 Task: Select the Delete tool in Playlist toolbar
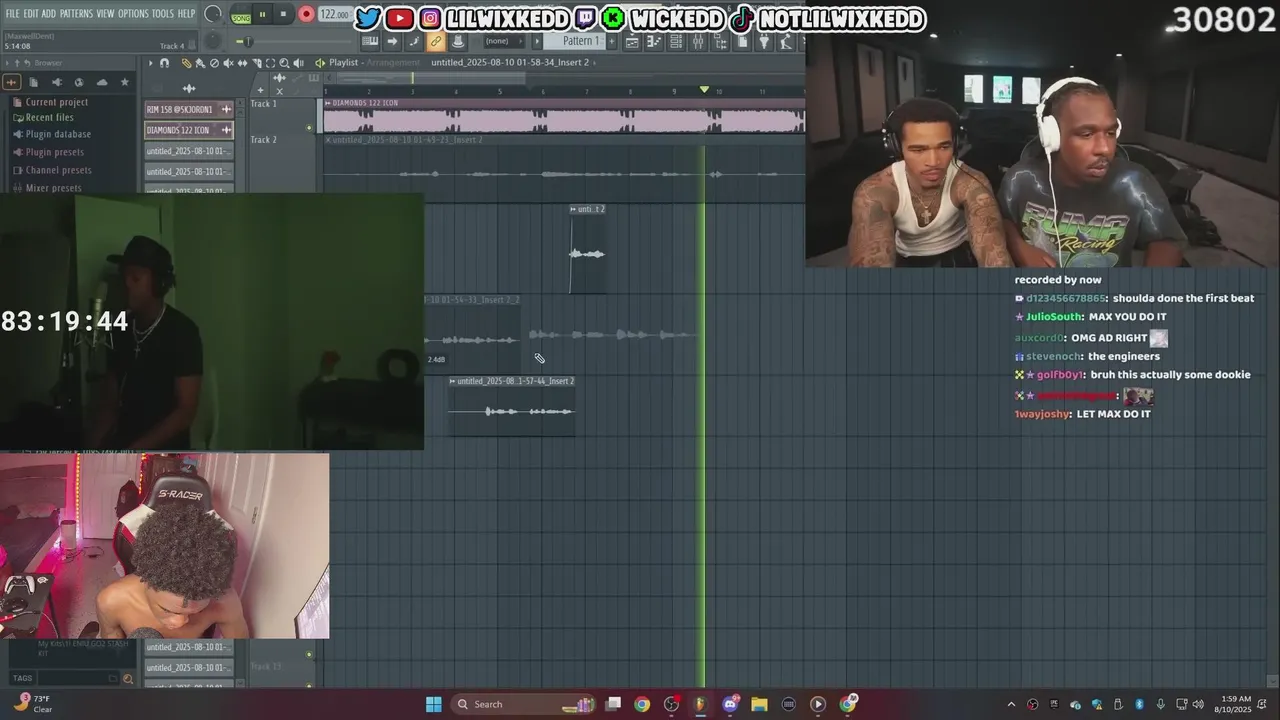tap(214, 63)
